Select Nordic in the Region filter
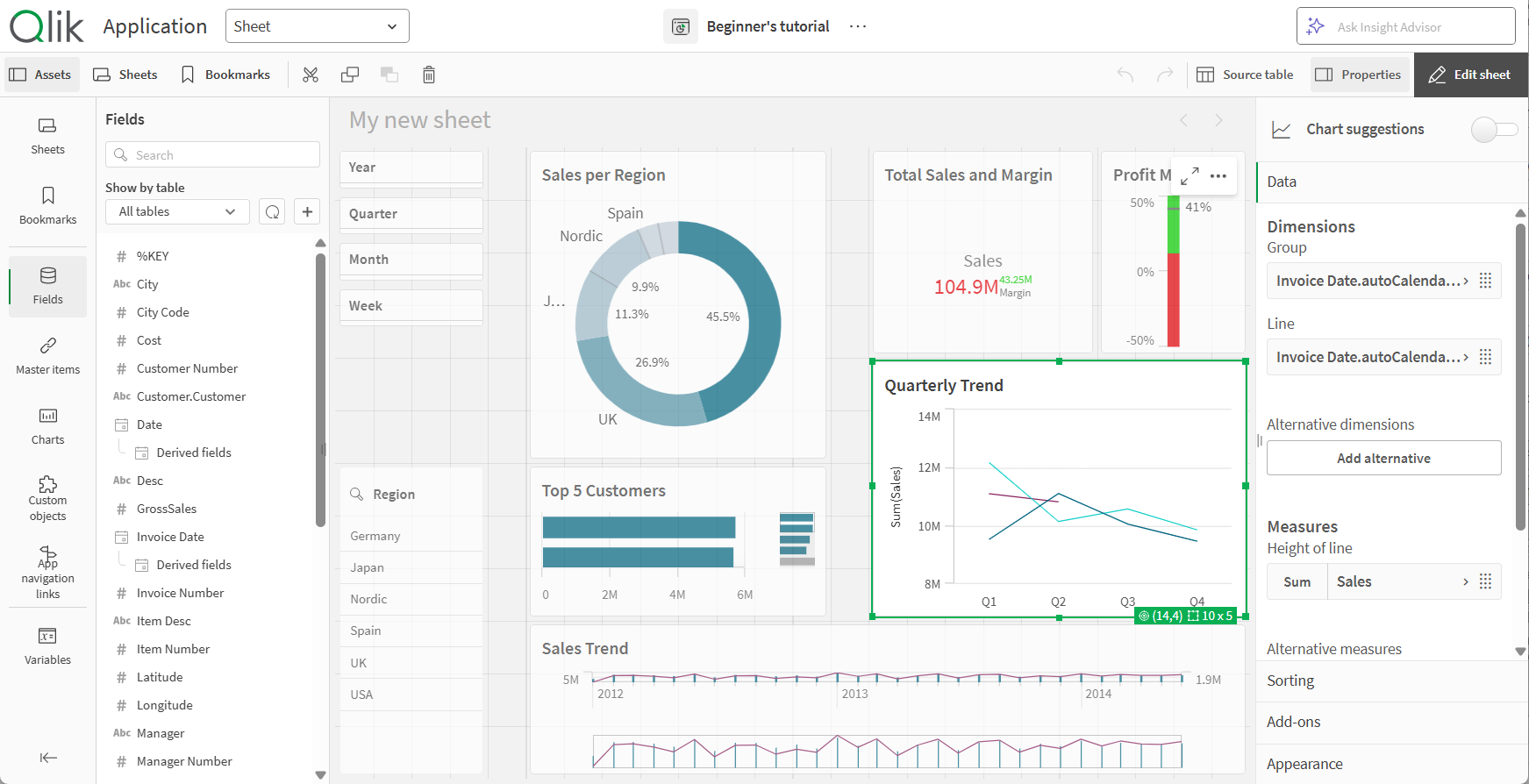The width and height of the screenshot is (1529, 784). coord(411,599)
